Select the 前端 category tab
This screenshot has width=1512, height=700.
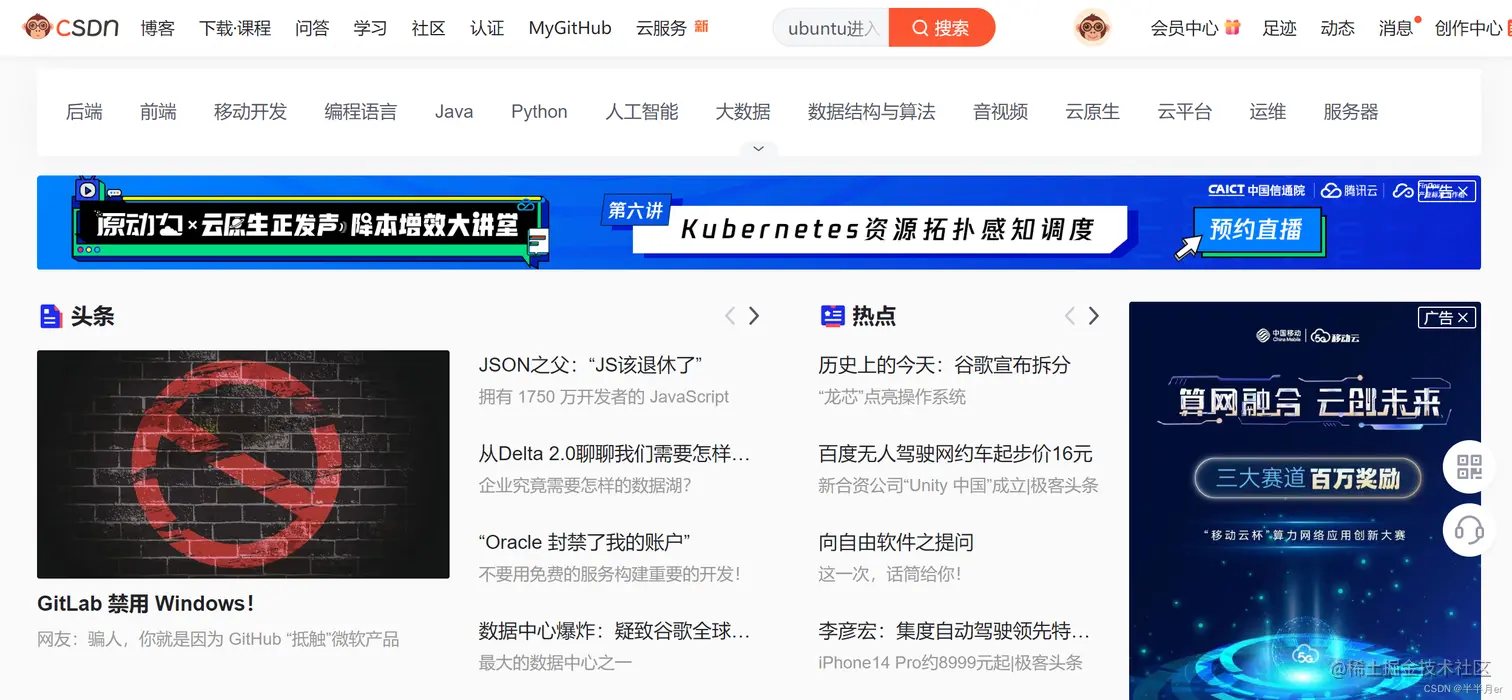pyautogui.click(x=158, y=112)
